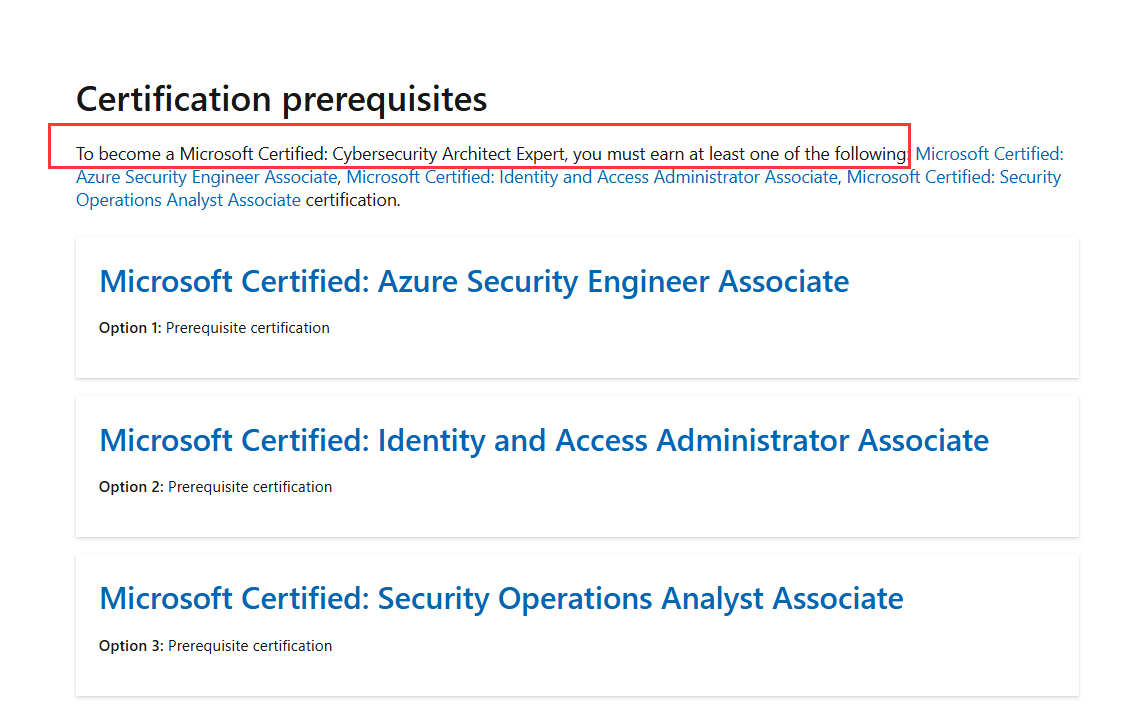This screenshot has width=1142, height=711.
Task: Click Identity and Access Administrator Associate card title
Action: coord(544,441)
